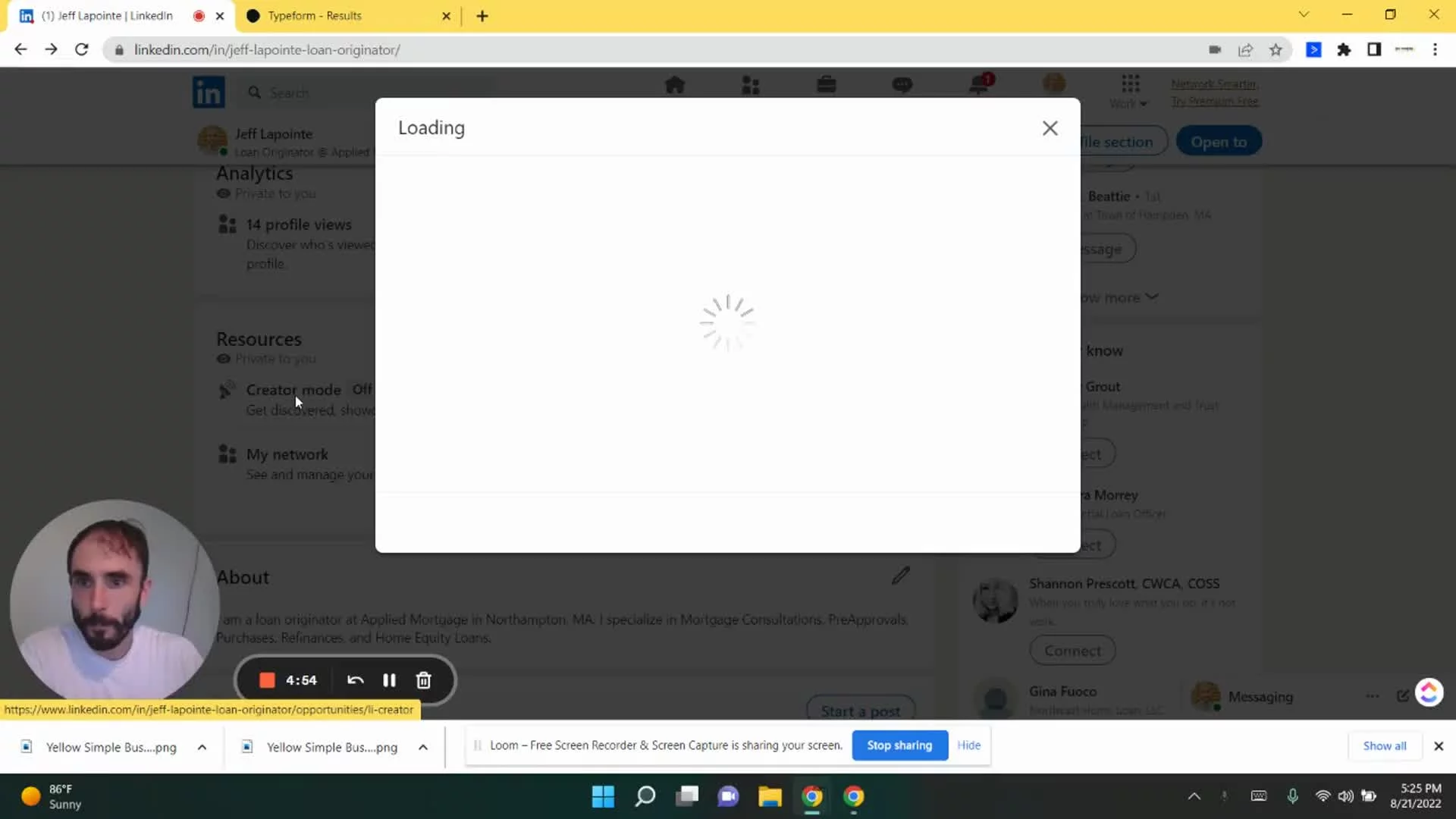Open ClickUp floating button
The height and width of the screenshot is (819, 1456).
[1429, 692]
